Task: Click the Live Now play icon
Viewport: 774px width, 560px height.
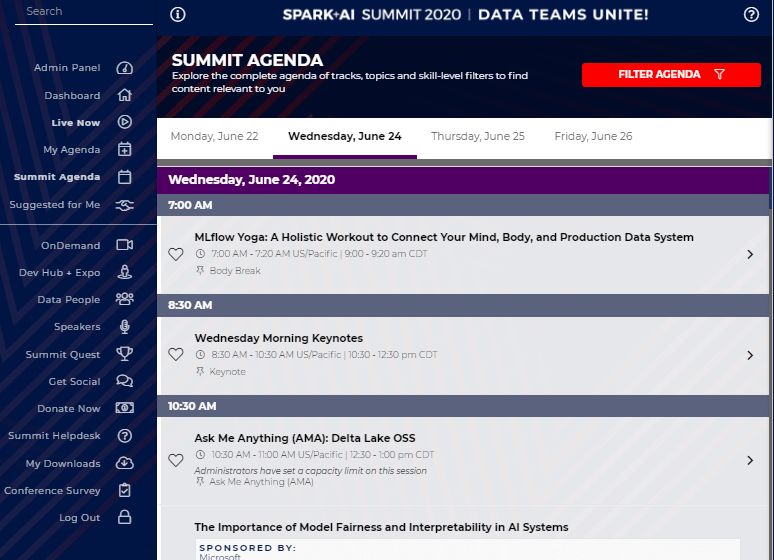Action: click(x=124, y=123)
